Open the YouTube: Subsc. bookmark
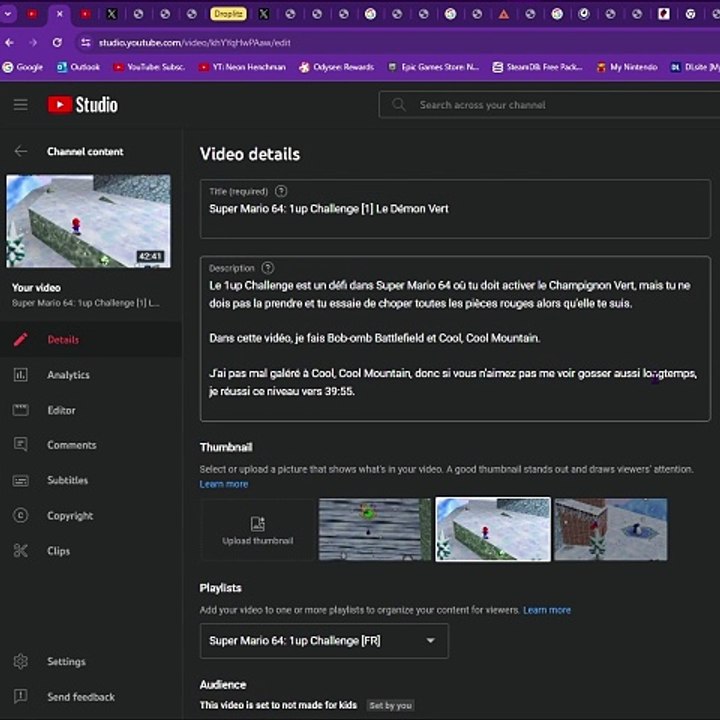The width and height of the screenshot is (720, 720). pos(150,67)
